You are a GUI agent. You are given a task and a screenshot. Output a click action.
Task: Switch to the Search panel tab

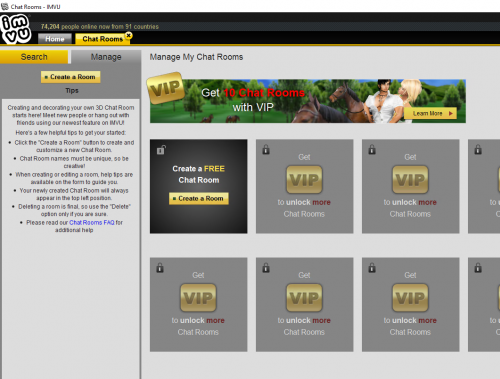click(34, 57)
